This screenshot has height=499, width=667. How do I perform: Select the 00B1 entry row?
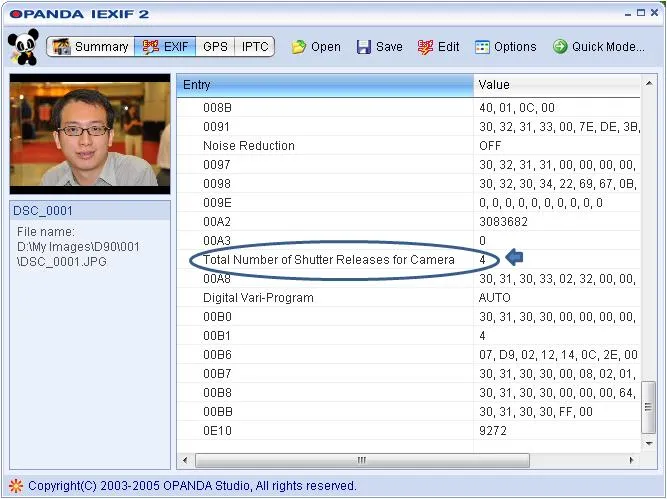408,336
